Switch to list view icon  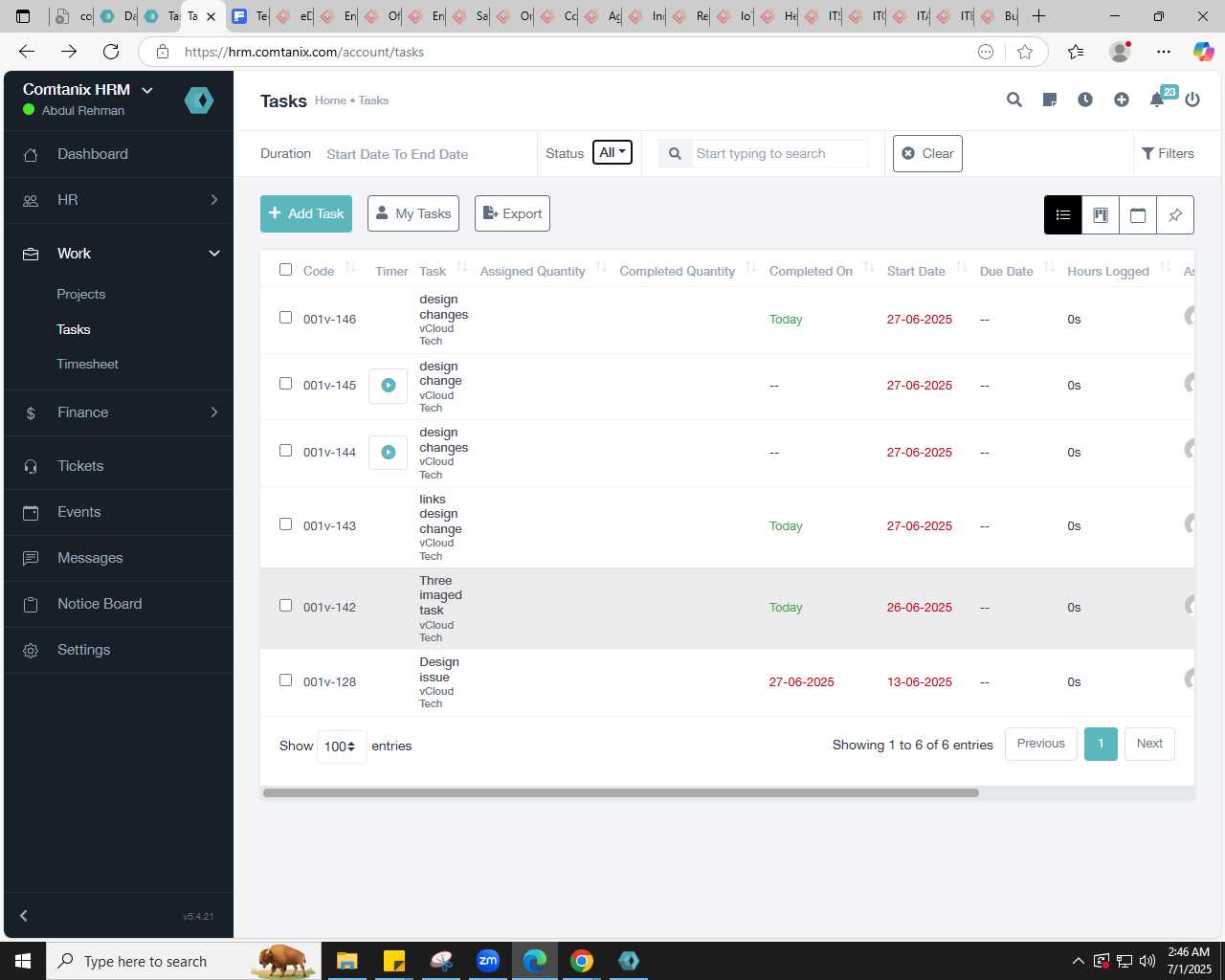(1063, 215)
